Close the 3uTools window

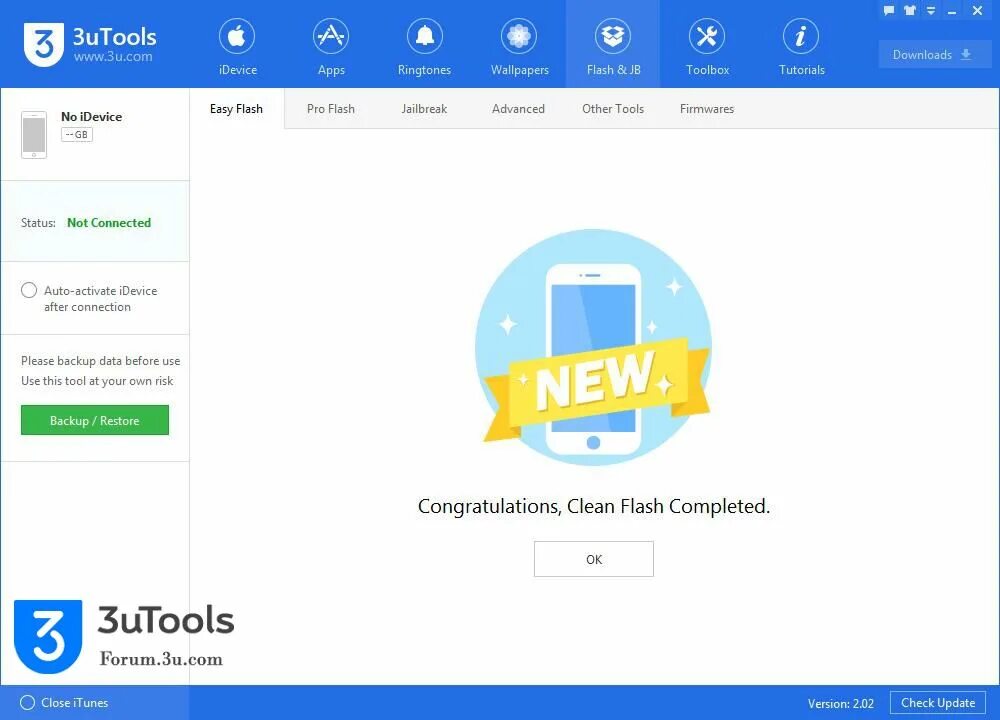[977, 10]
